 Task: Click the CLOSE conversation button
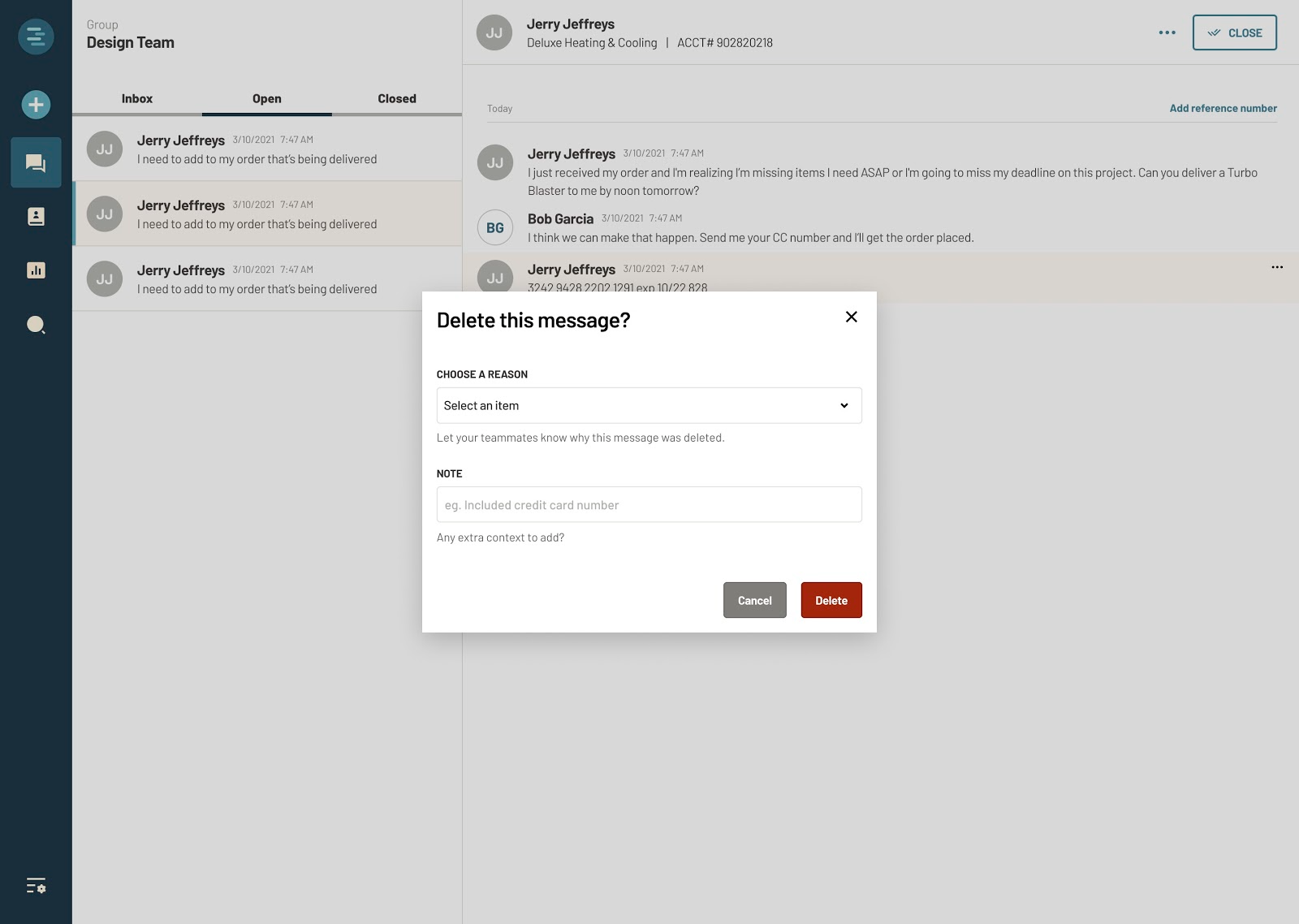[x=1233, y=32]
